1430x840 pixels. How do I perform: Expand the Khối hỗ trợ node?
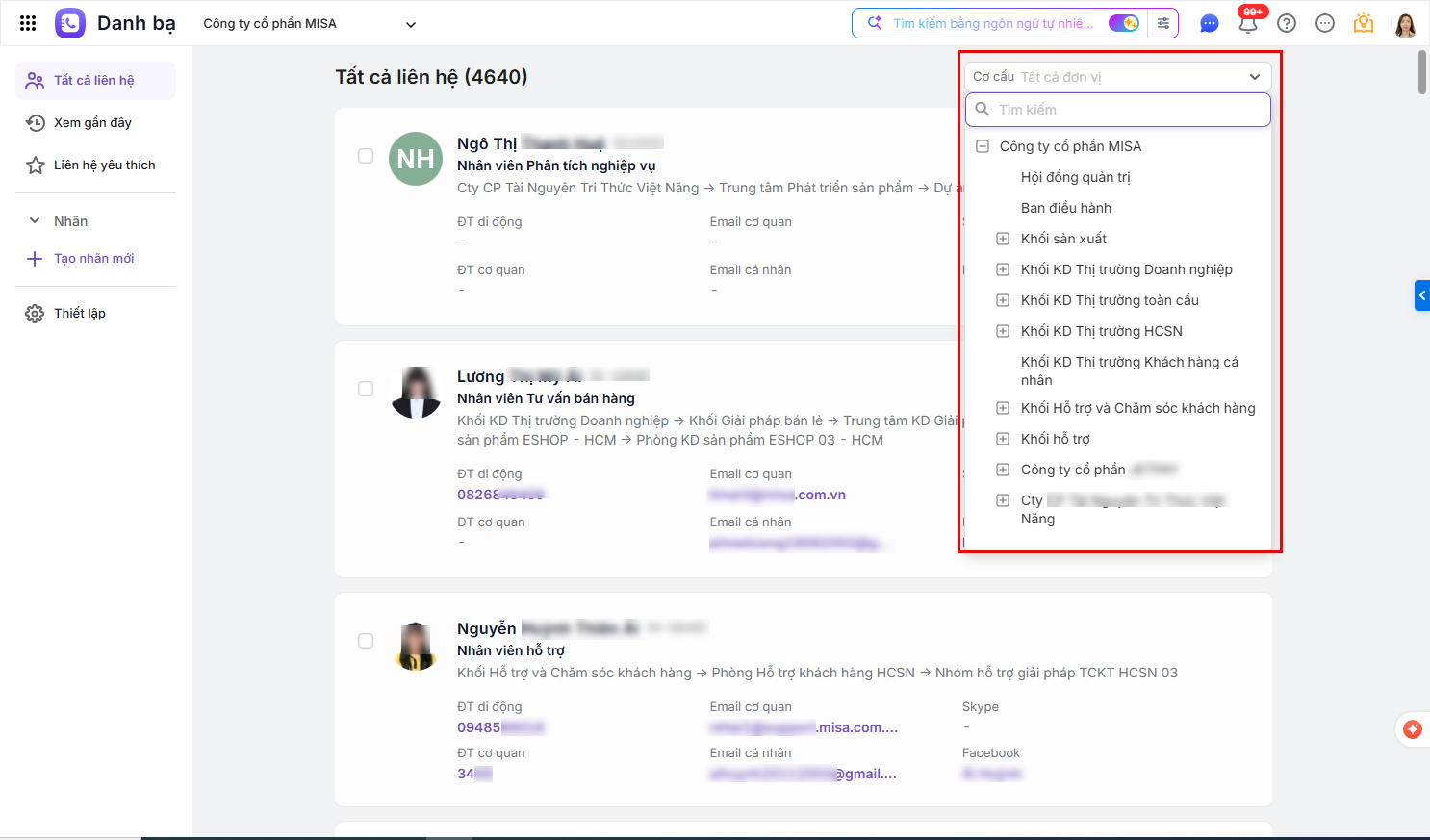(x=1003, y=439)
